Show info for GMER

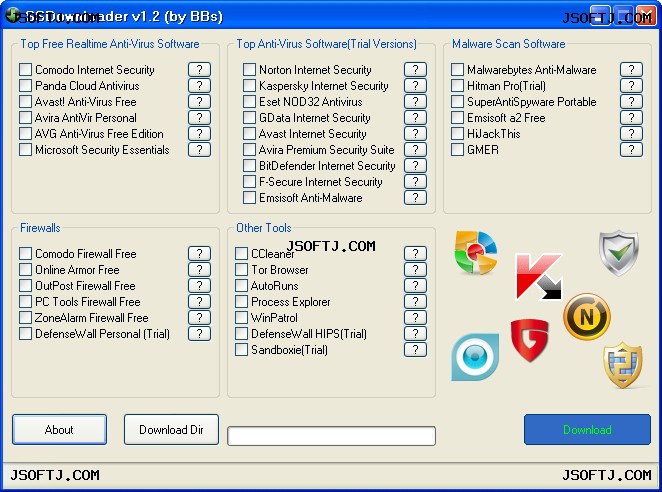pyautogui.click(x=632, y=150)
